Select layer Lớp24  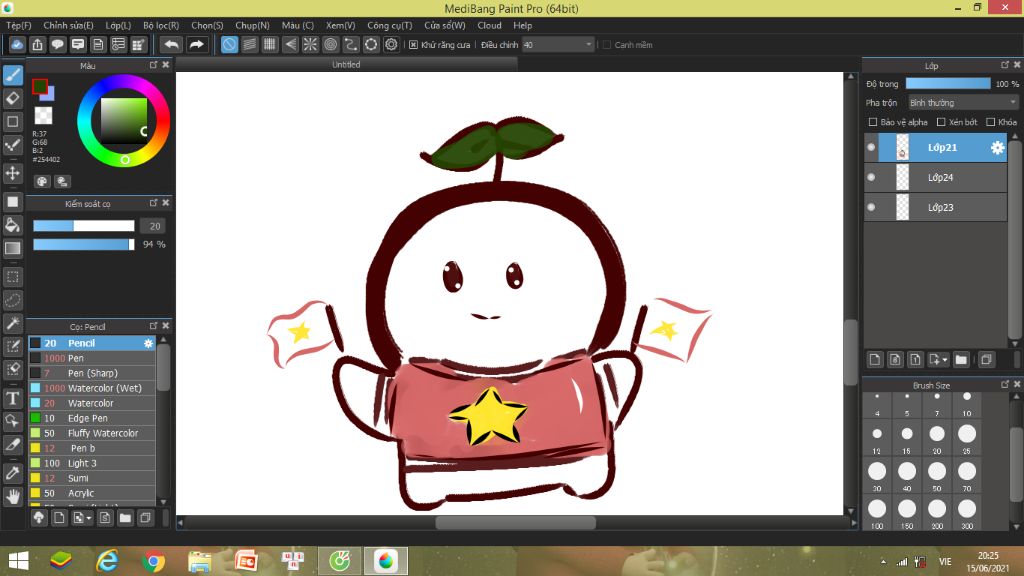click(936, 177)
